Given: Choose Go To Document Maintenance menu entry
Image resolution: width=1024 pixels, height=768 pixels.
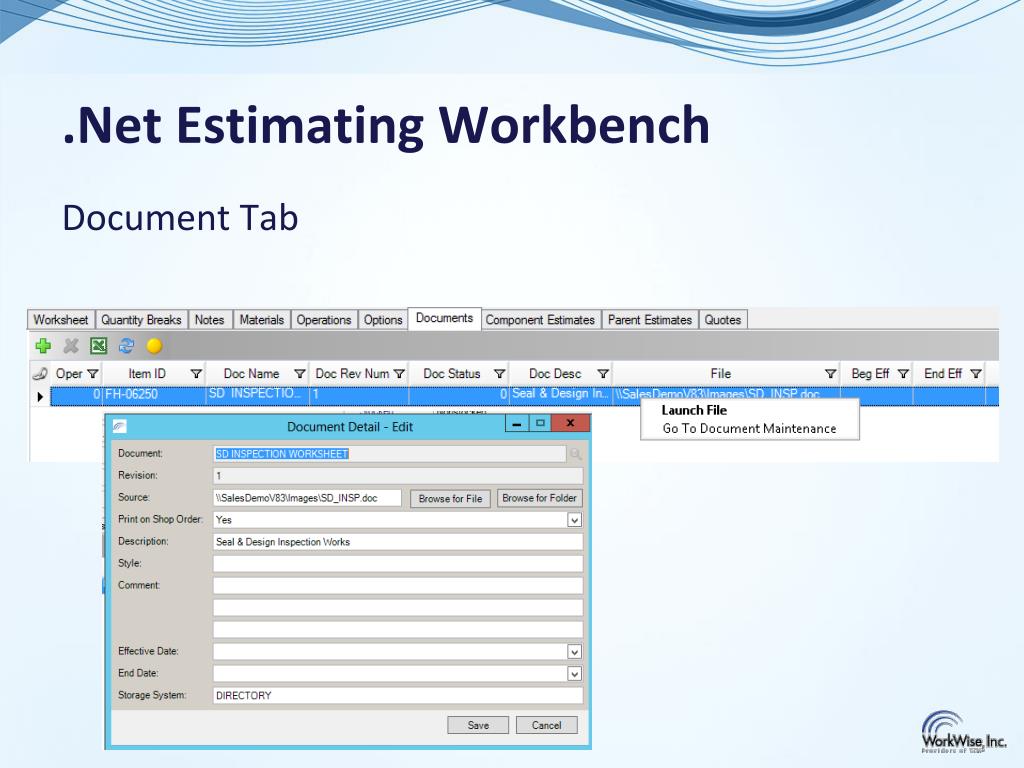Looking at the screenshot, I should (750, 428).
